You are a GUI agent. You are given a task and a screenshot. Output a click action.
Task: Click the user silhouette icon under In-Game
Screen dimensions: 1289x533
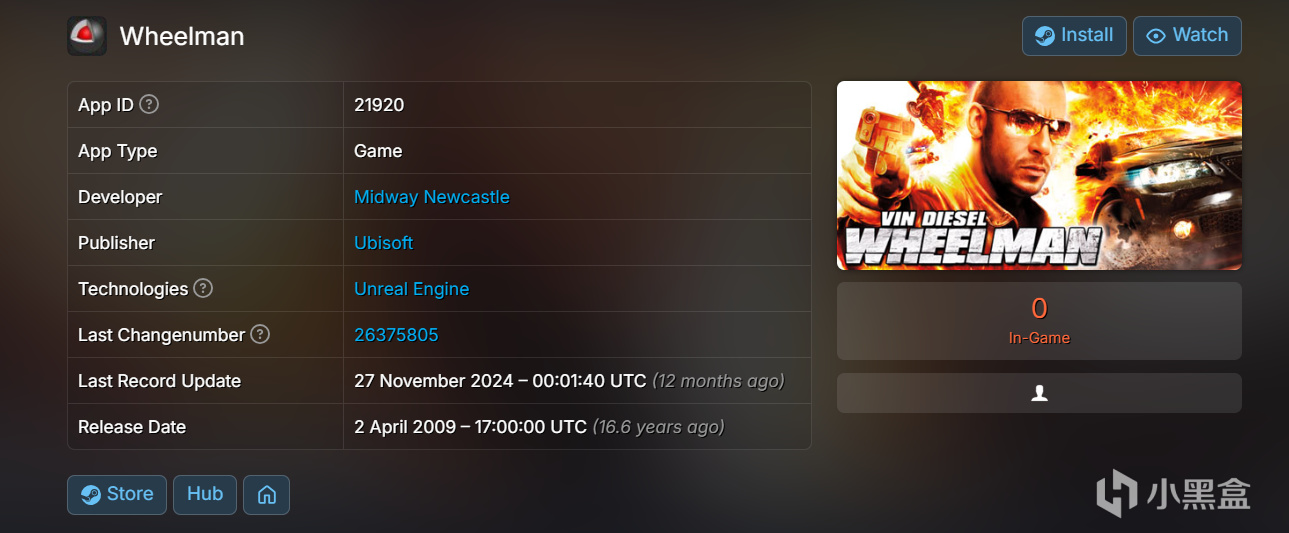point(1039,393)
